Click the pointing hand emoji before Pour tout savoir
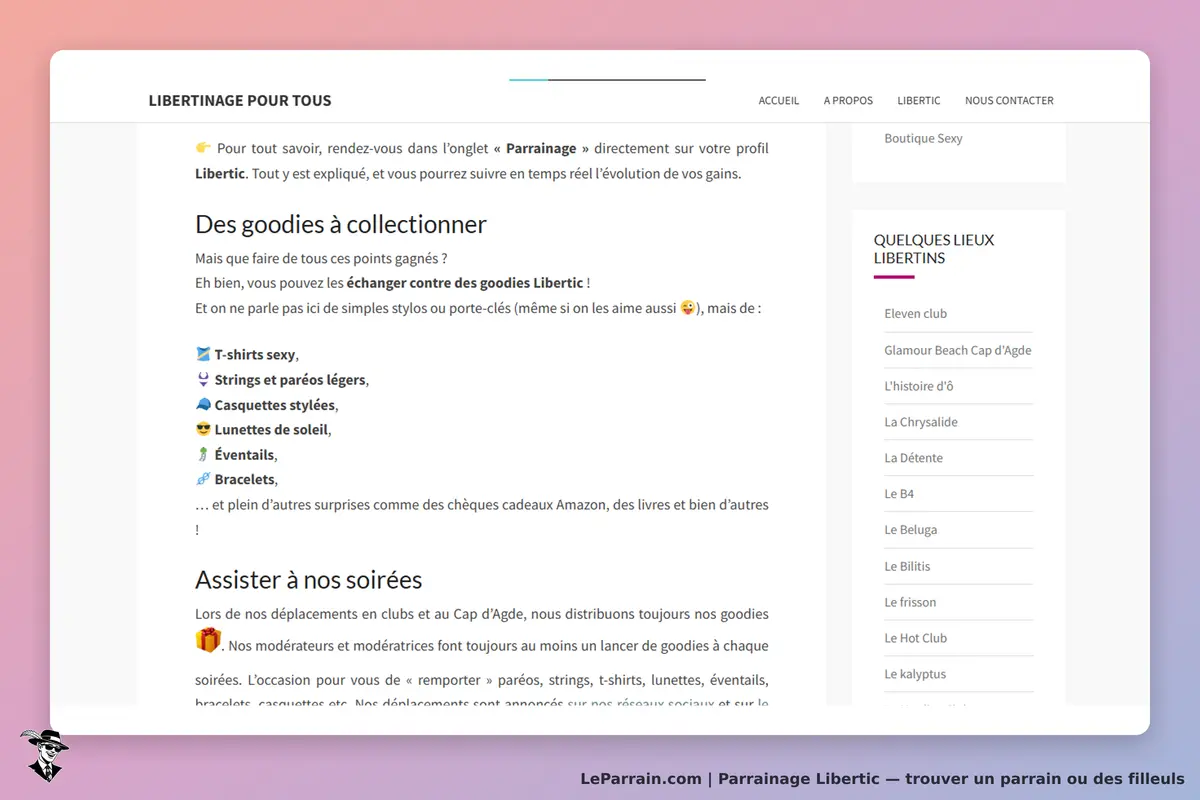 [x=203, y=148]
